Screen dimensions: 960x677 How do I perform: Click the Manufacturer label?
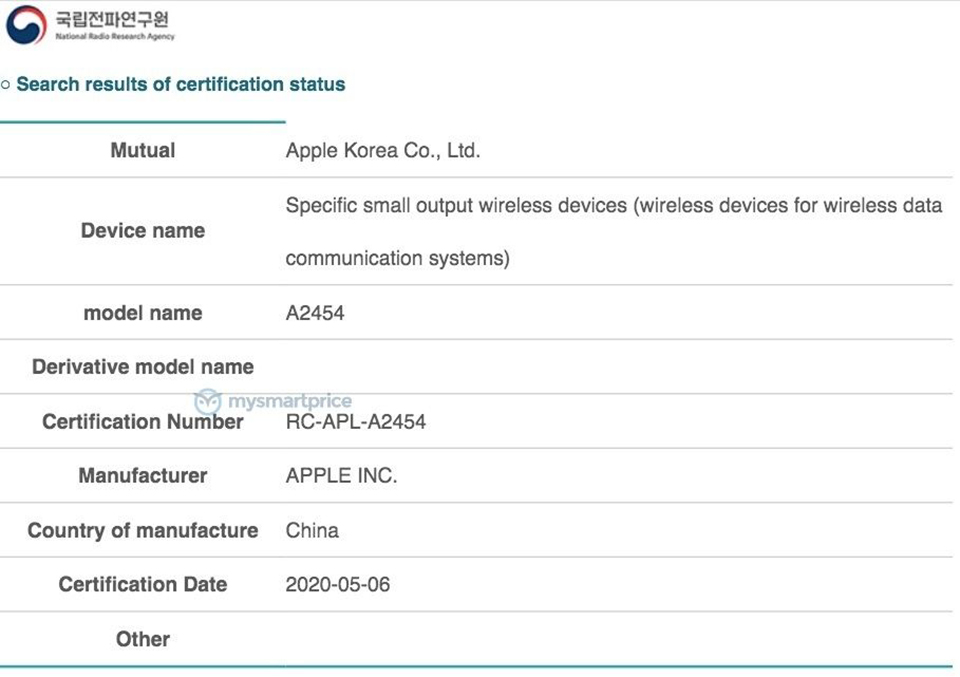point(142,476)
